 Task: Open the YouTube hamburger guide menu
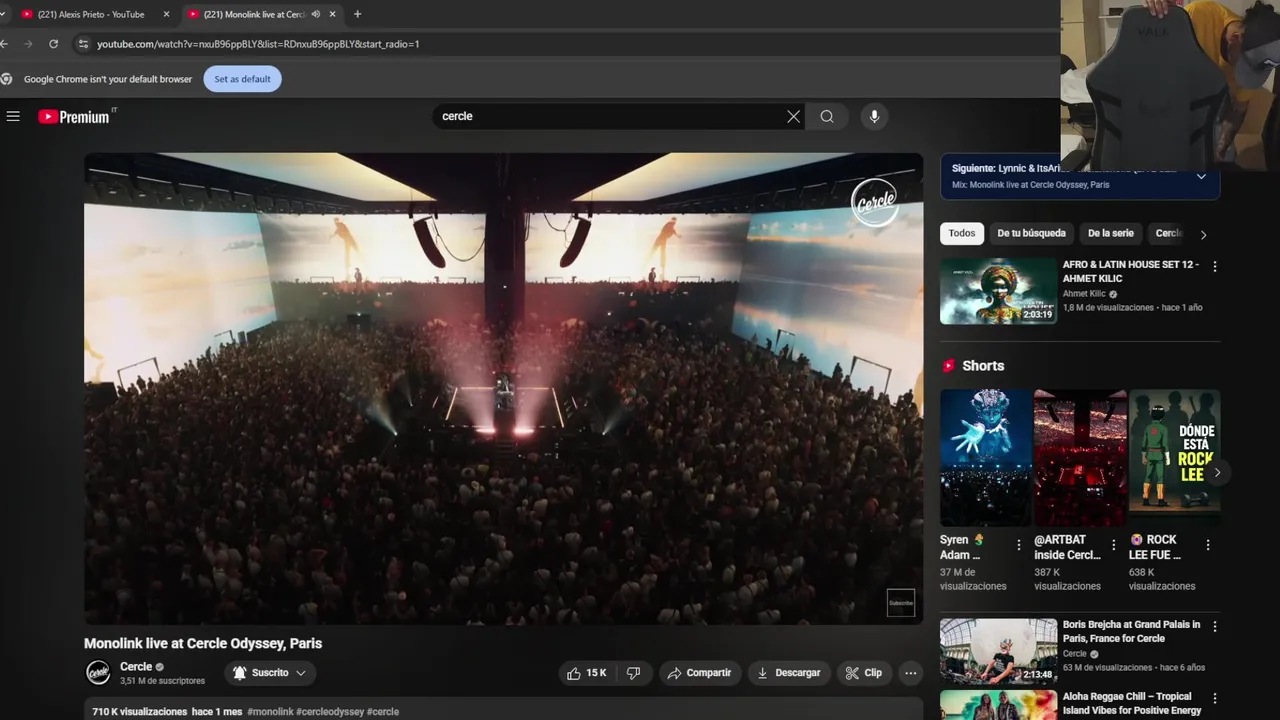tap(13, 116)
